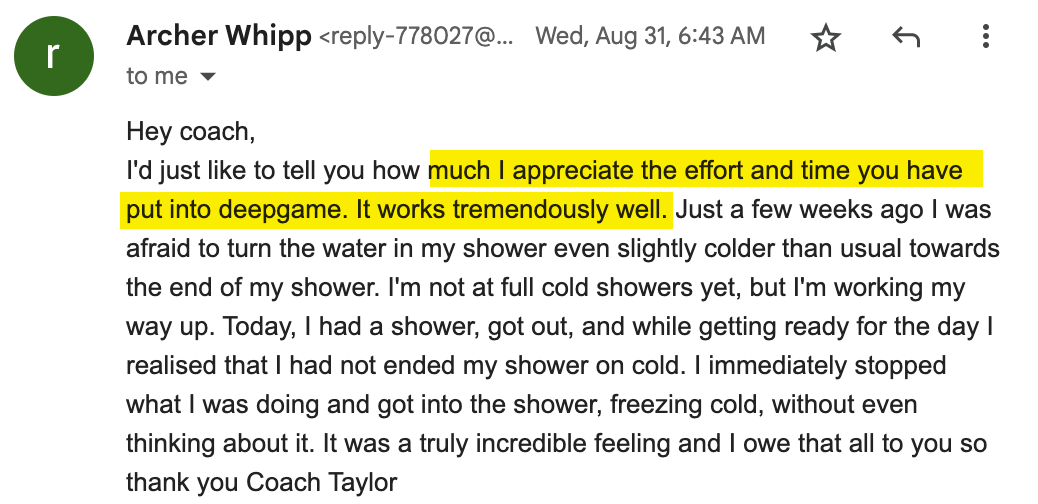Click the "to me" recipient text

157,77
